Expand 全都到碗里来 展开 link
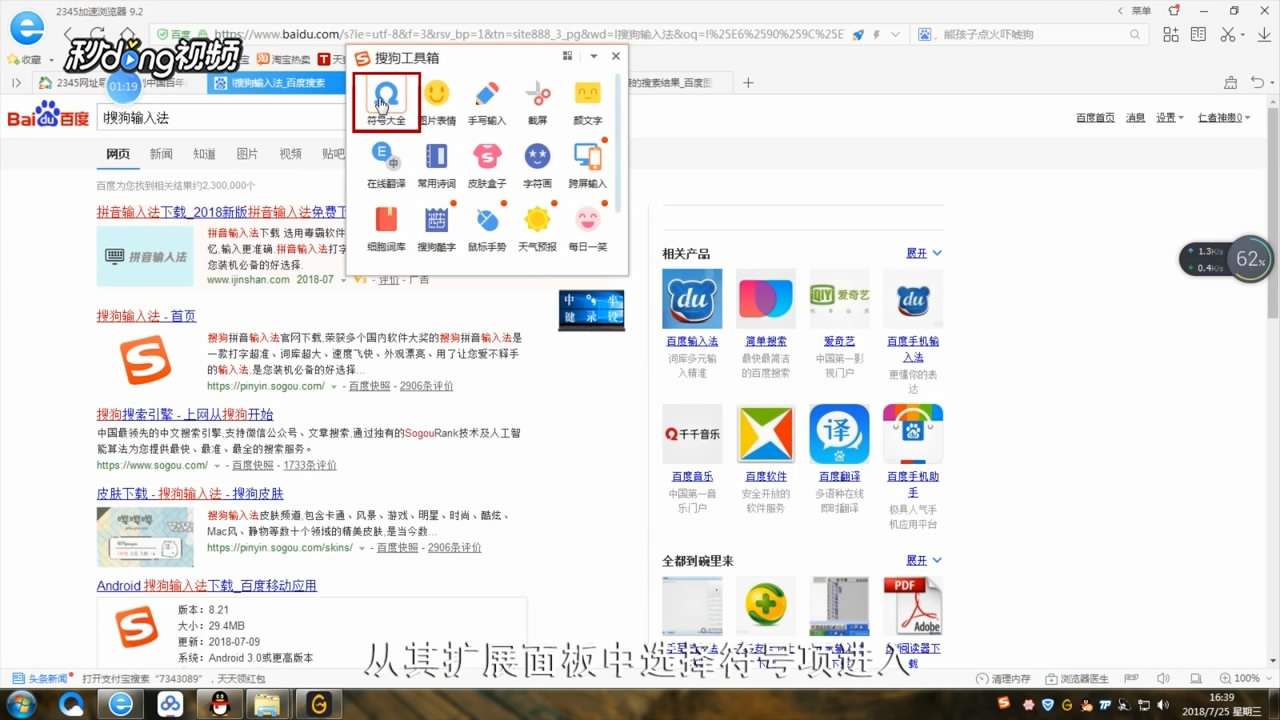Viewport: 1280px width, 720px height. click(924, 561)
